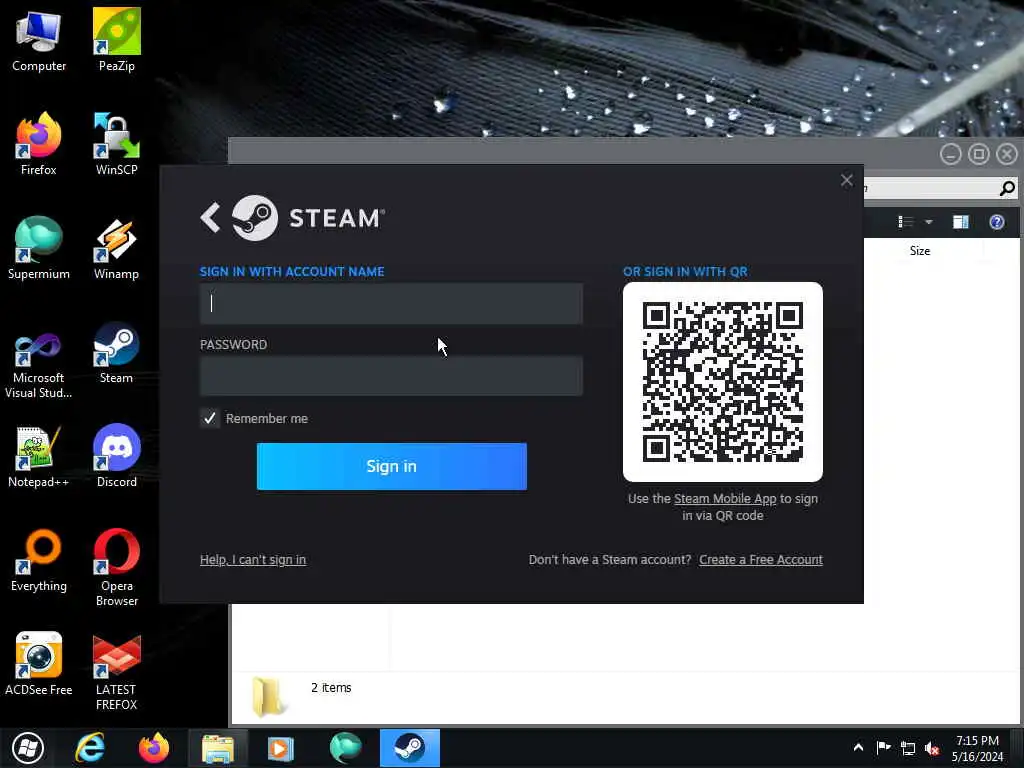The width and height of the screenshot is (1024, 768).
Task: Focus the Steam password field
Action: (x=391, y=376)
